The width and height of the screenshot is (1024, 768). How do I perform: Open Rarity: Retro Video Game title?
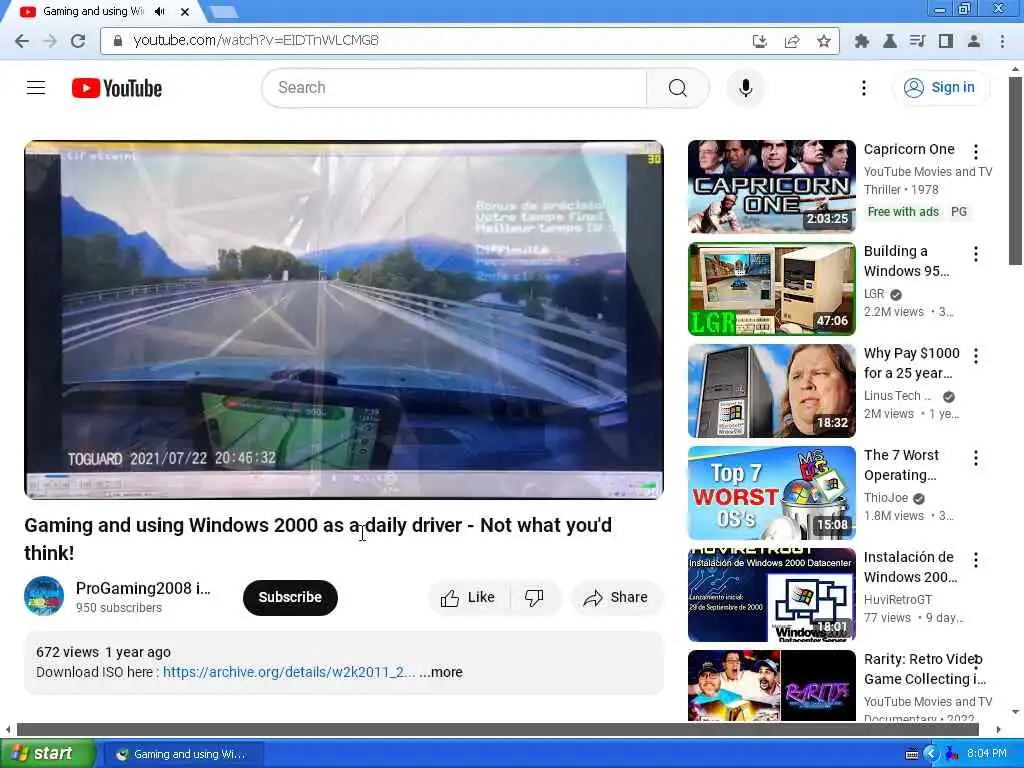pos(925,669)
